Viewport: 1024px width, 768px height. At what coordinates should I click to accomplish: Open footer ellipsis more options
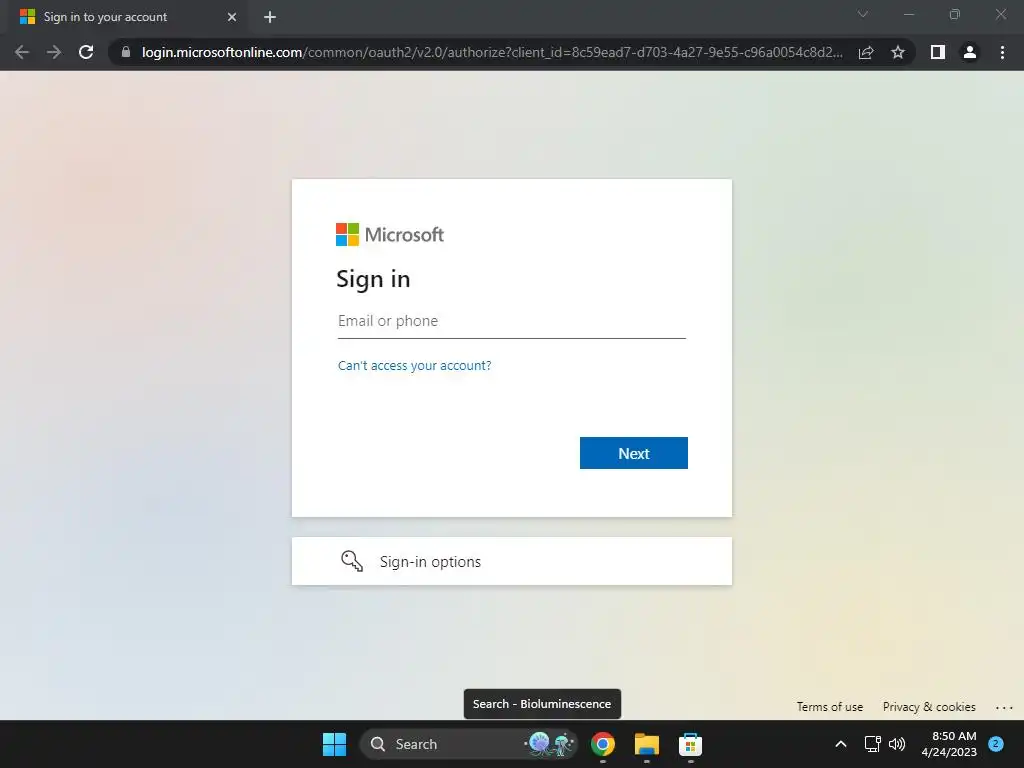click(1004, 707)
